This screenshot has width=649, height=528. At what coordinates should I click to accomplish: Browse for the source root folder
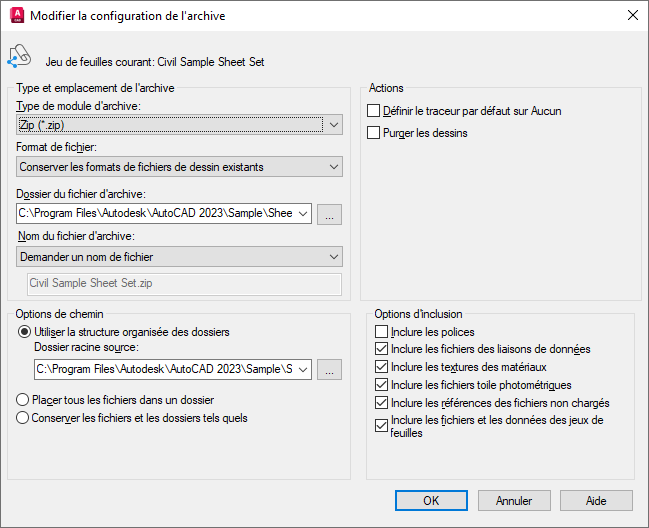click(330, 369)
